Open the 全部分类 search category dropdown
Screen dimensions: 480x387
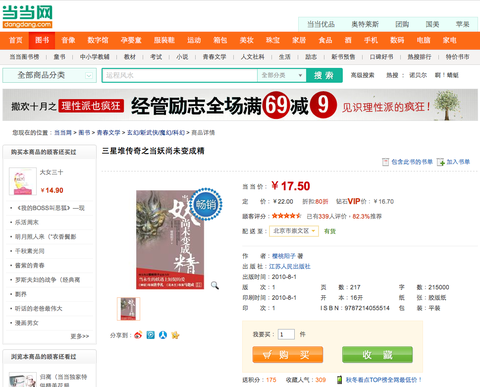click(282, 75)
